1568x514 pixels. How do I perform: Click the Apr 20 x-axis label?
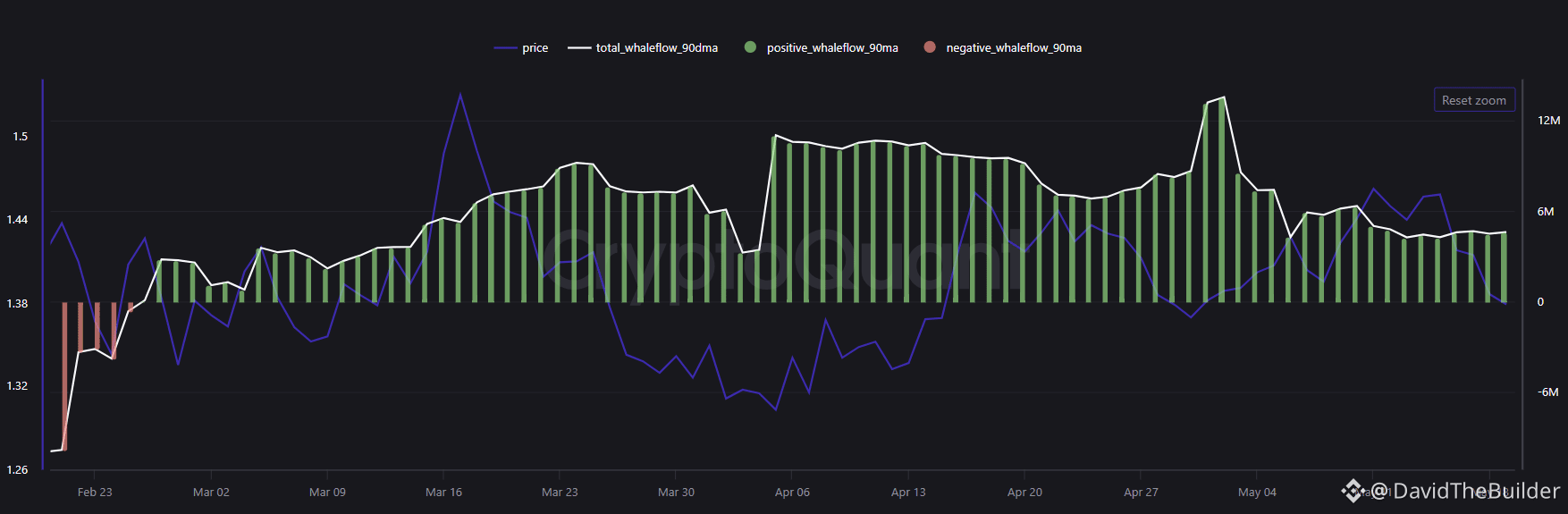1024,493
